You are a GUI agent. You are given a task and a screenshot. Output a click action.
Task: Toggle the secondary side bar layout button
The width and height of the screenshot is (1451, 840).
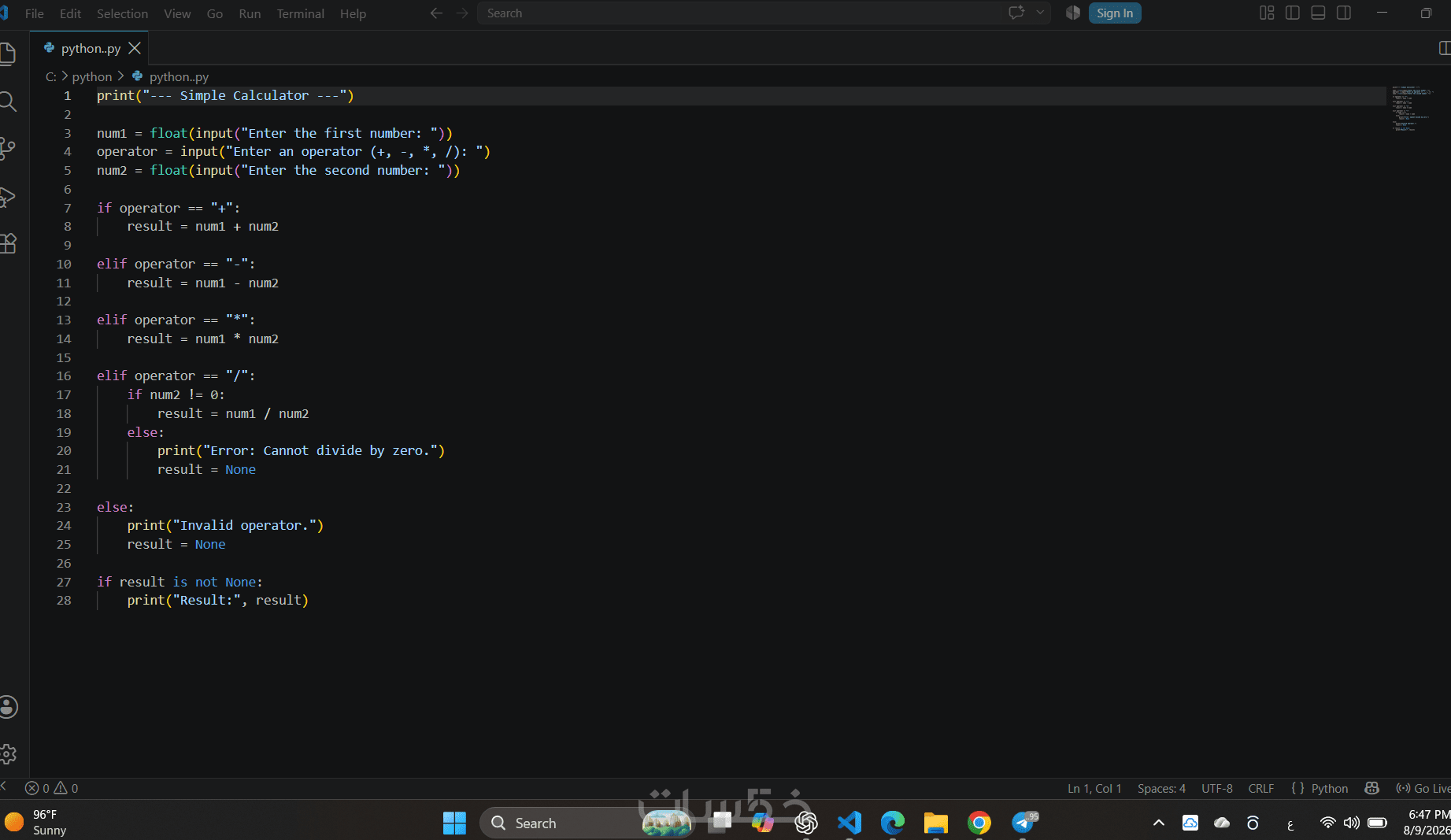coord(1344,13)
